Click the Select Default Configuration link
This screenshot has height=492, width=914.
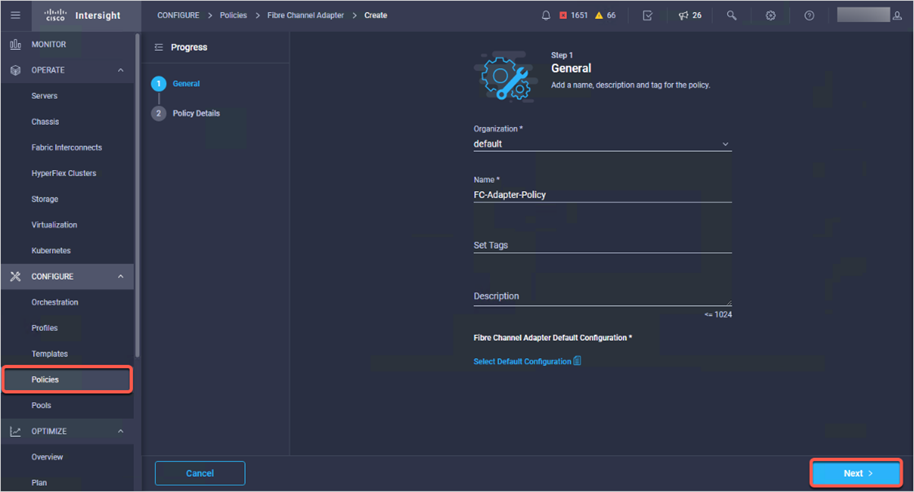click(x=522, y=361)
